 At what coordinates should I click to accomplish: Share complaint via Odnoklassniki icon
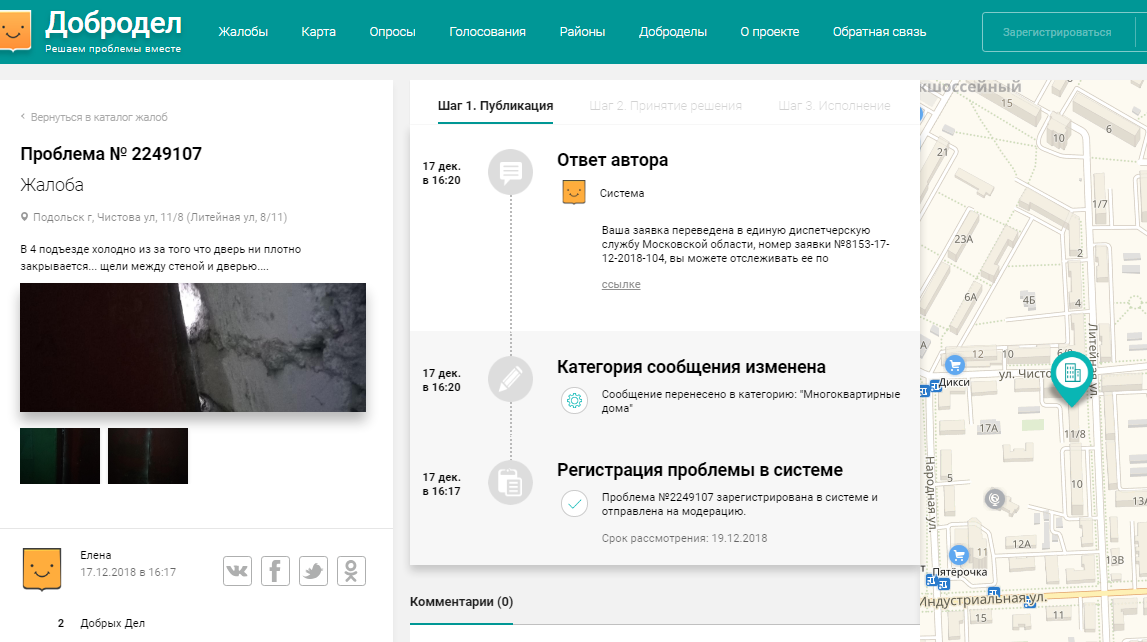point(351,571)
